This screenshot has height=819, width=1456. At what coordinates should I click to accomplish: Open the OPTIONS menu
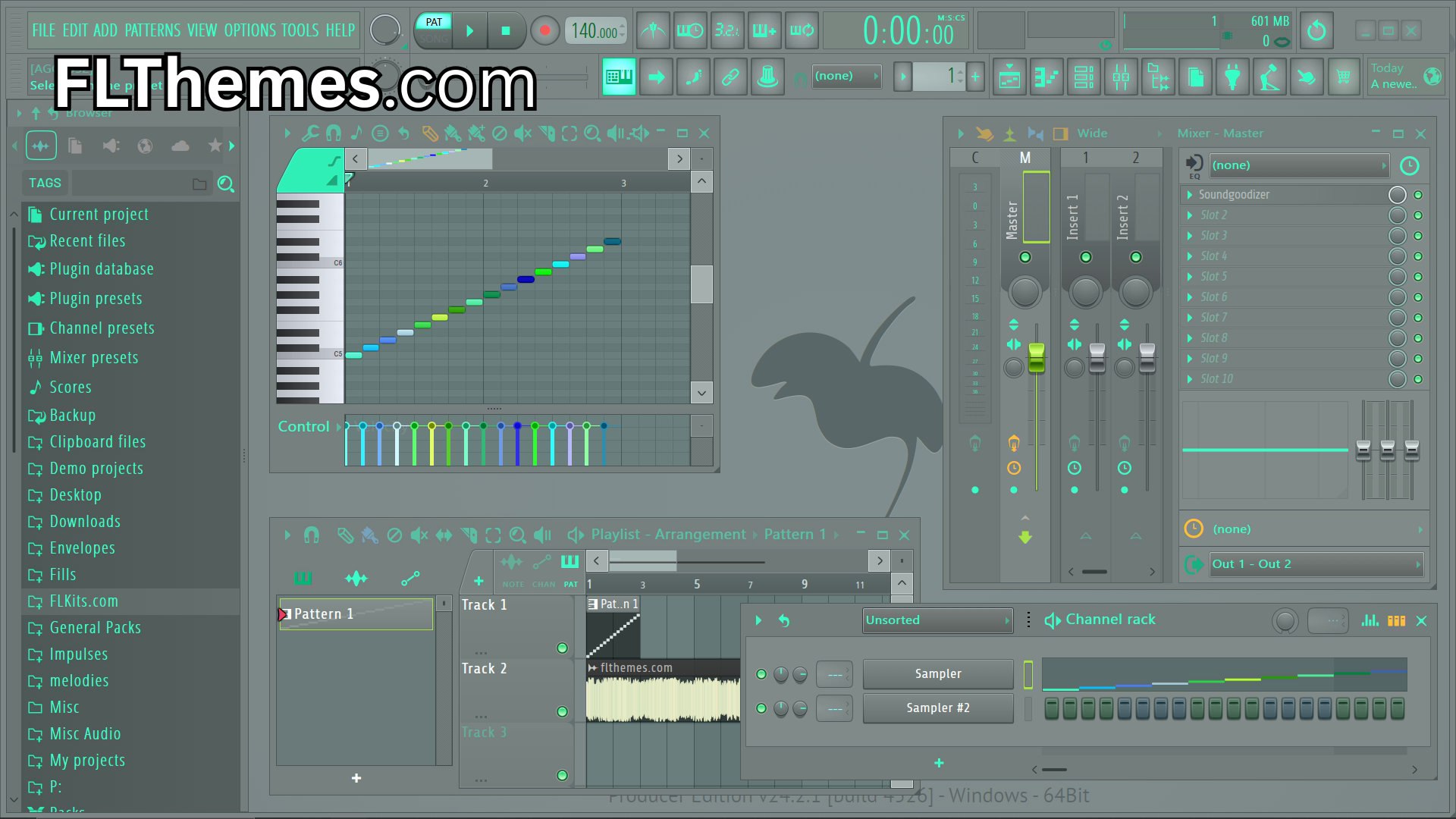pos(249,30)
